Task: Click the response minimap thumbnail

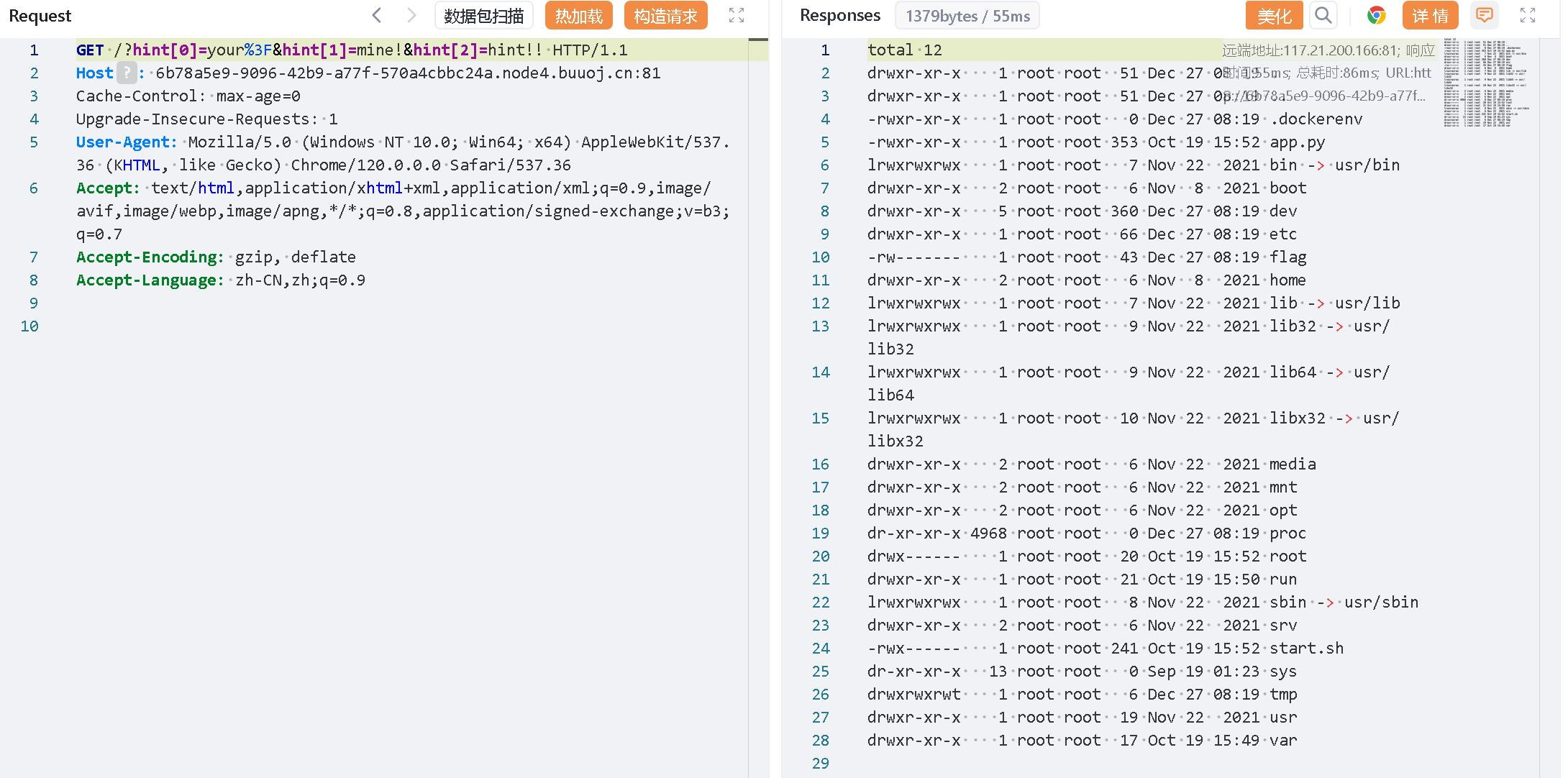Action: (1485, 83)
